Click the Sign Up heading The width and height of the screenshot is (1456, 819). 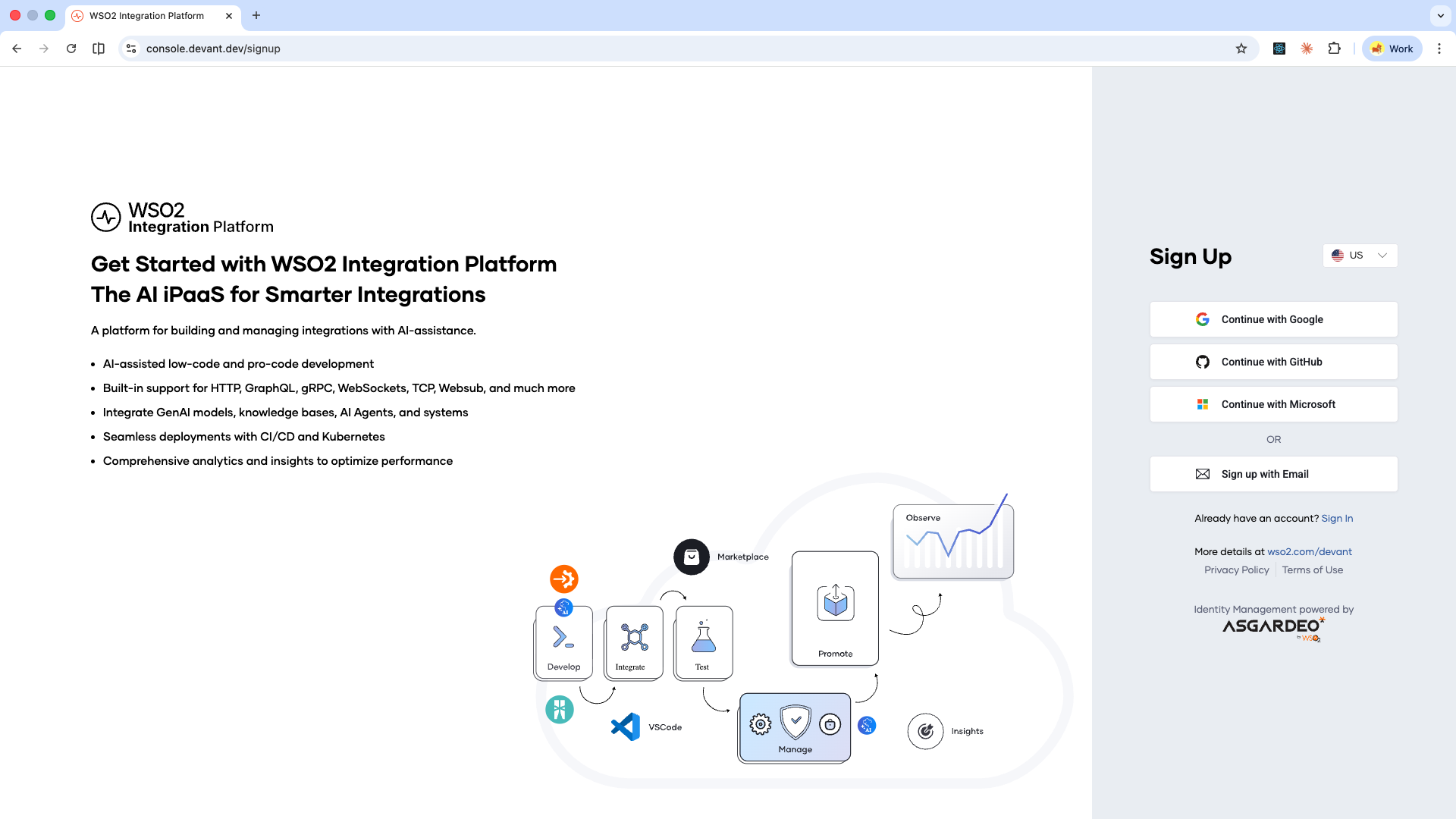[1191, 256]
